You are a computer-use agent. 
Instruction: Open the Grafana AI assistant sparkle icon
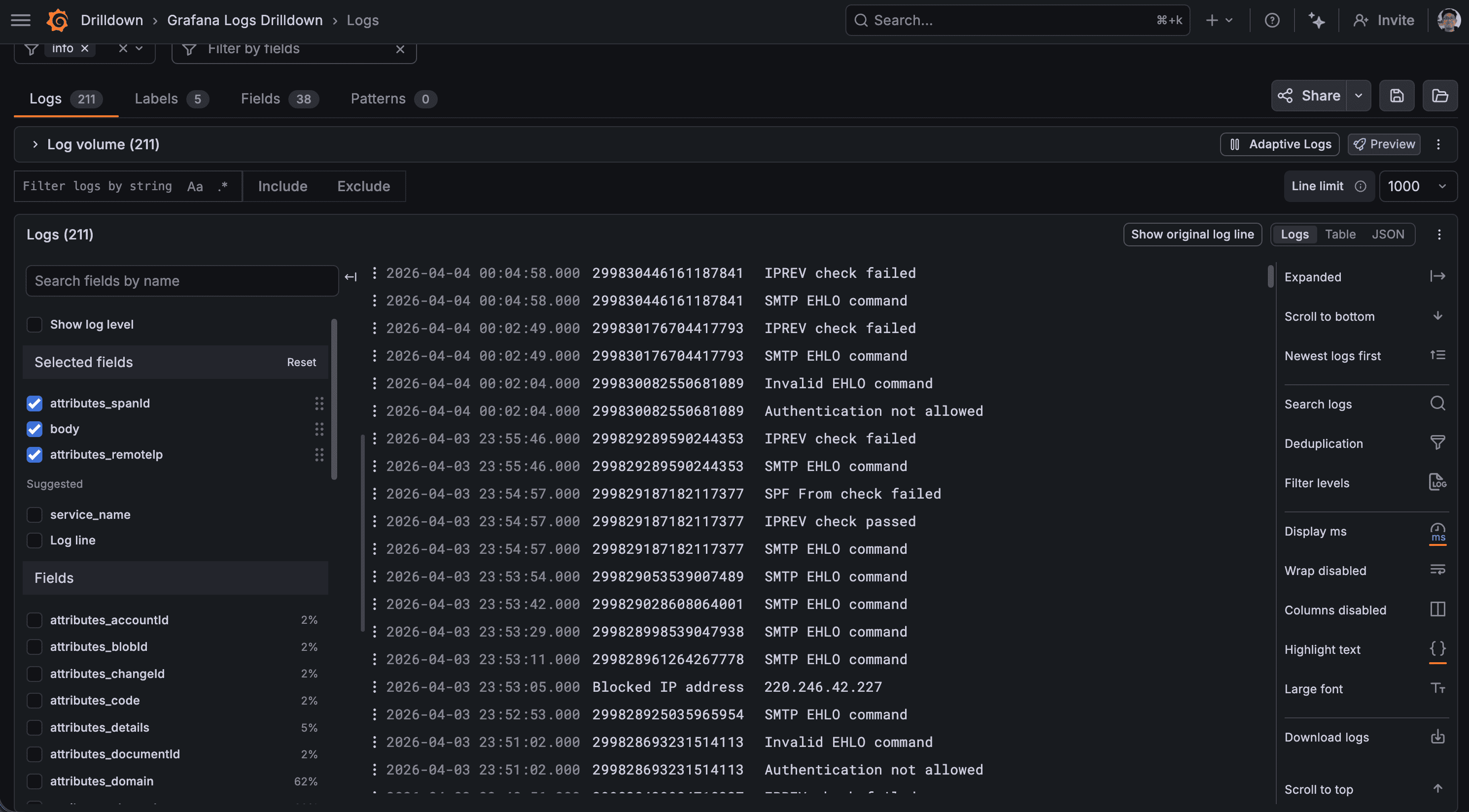[x=1317, y=20]
